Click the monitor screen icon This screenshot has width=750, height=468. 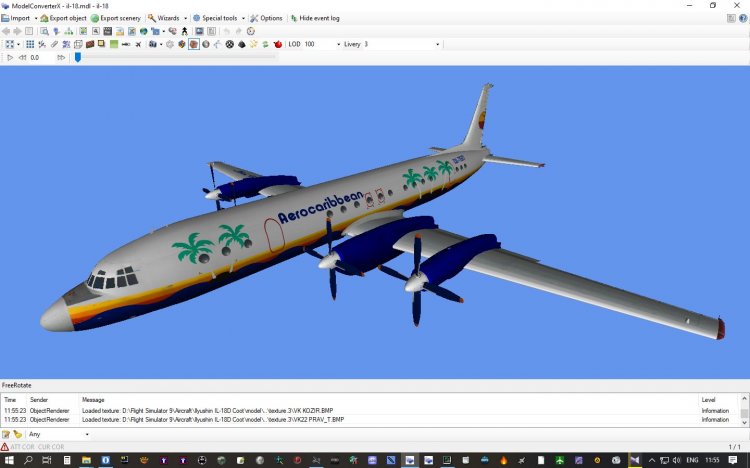pos(199,31)
